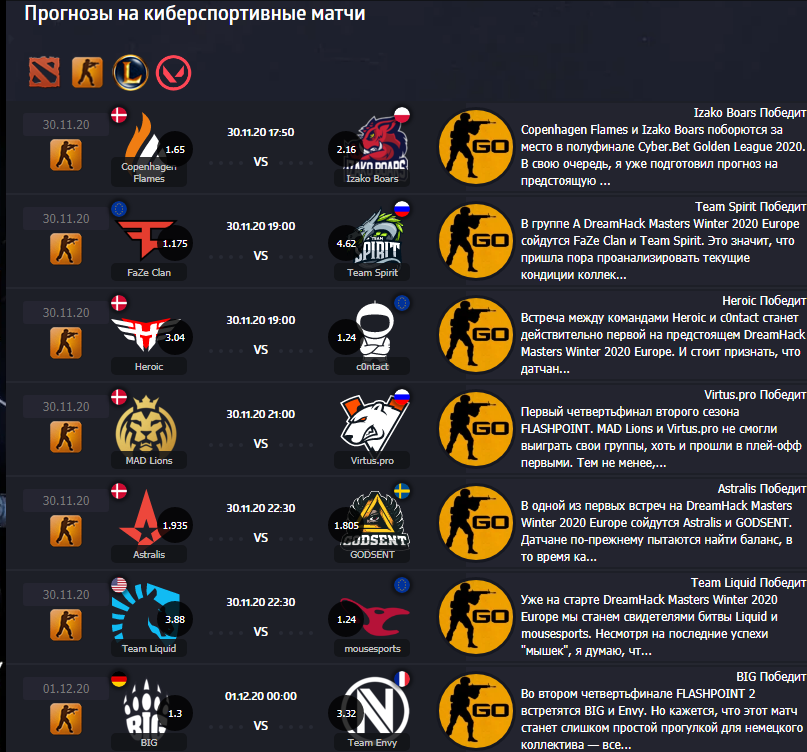Click the Virtus.pro polar bear logo
Screen dimensions: 807x752
coord(374,424)
